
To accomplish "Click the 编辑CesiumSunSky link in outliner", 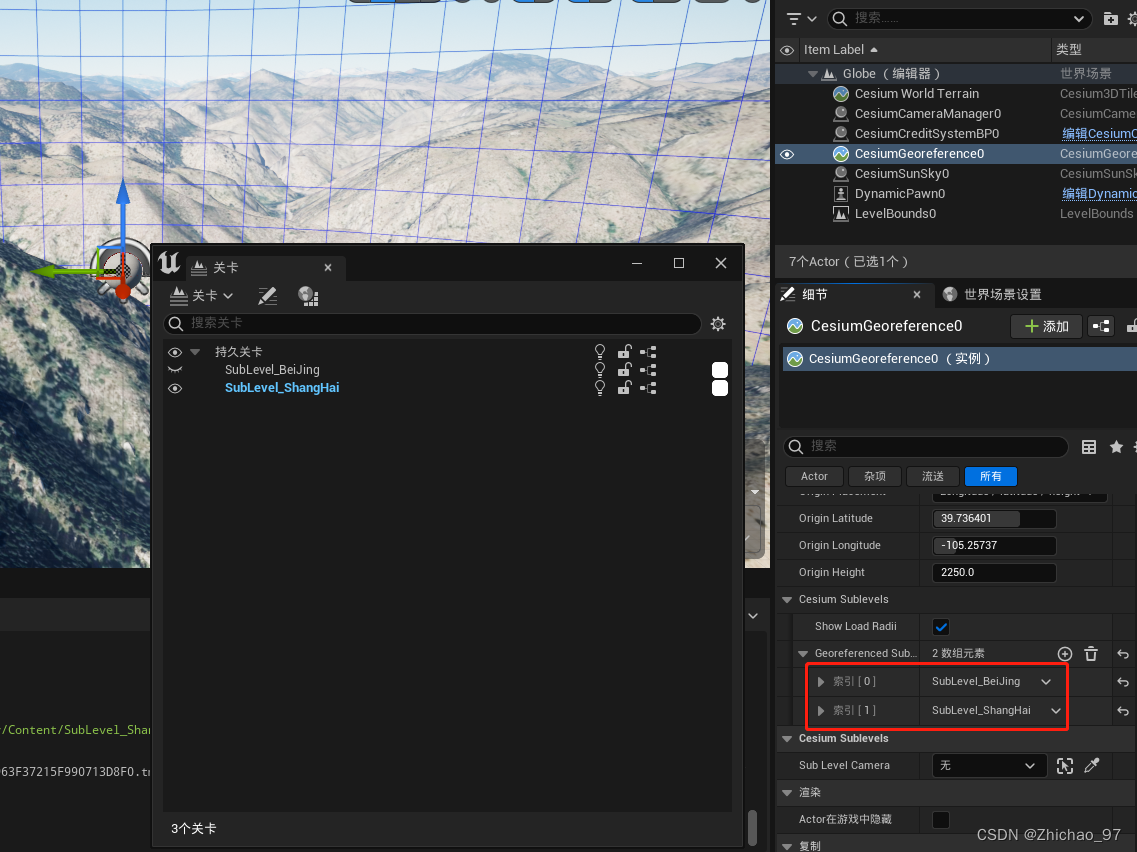I will pyautogui.click(x=1099, y=133).
